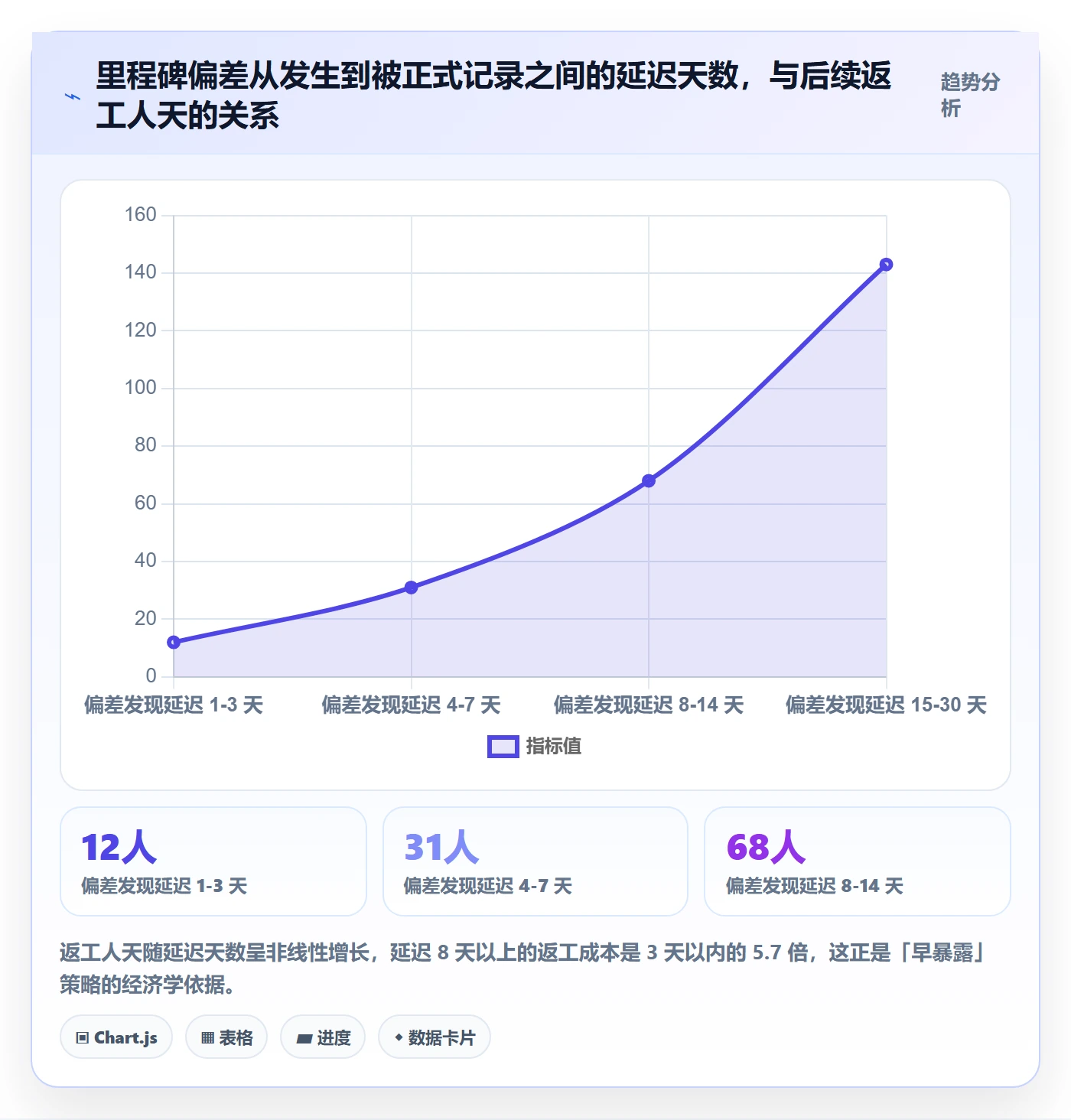Viewport: 1071px width, 1120px height.
Task: Click the 指标值 legend label
Action: tap(554, 747)
